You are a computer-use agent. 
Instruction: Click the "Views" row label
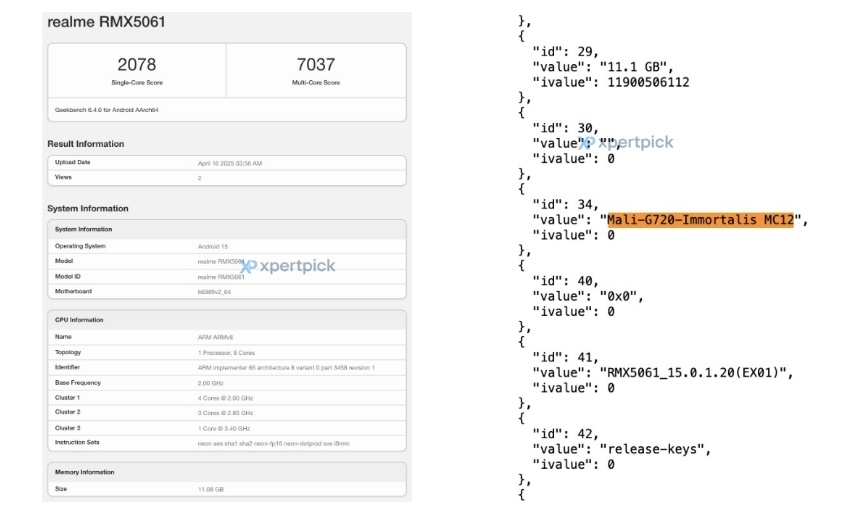coord(63,177)
